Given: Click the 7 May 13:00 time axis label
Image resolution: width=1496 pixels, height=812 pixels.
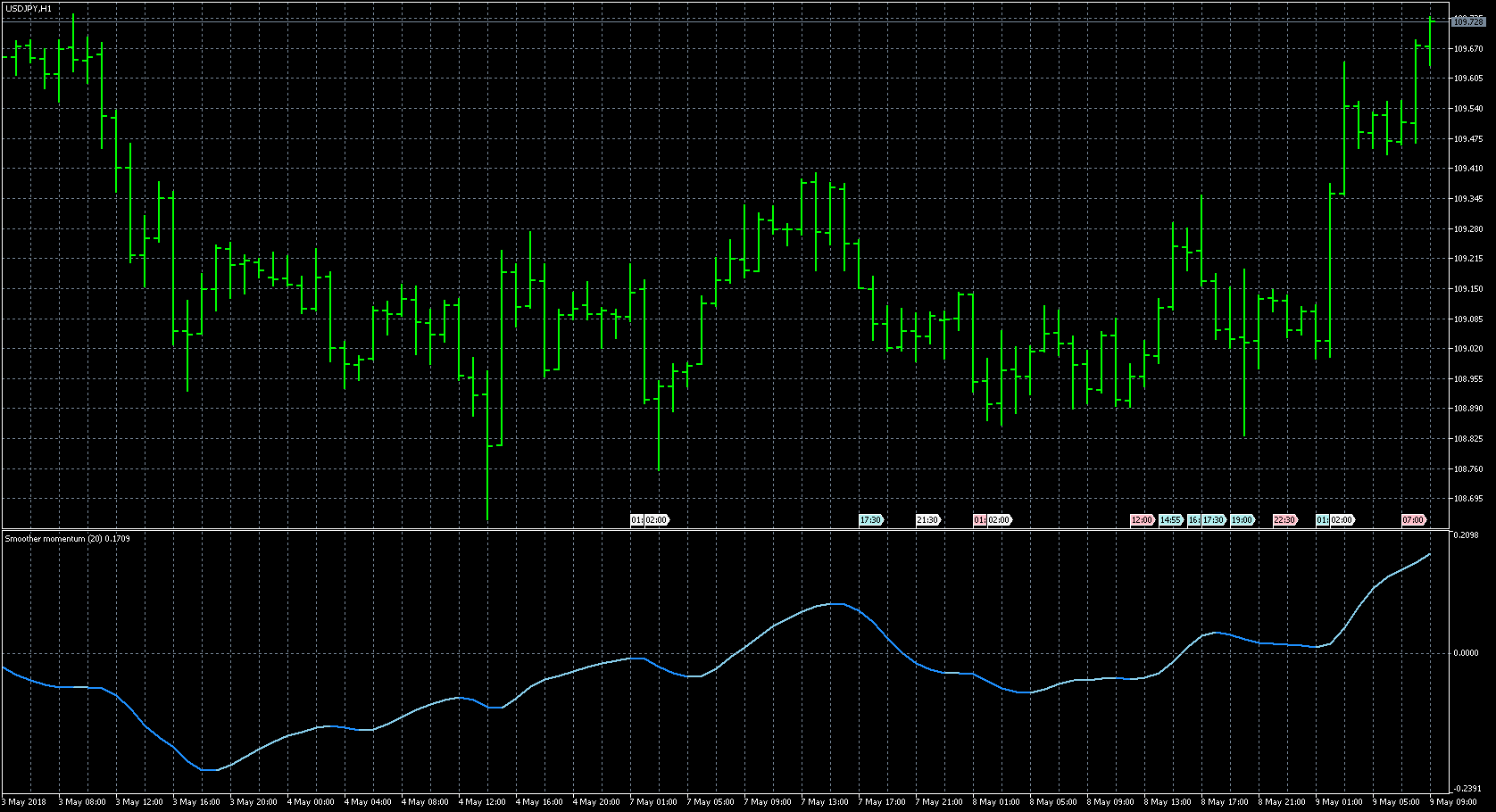Looking at the screenshot, I should pyautogui.click(x=825, y=802).
